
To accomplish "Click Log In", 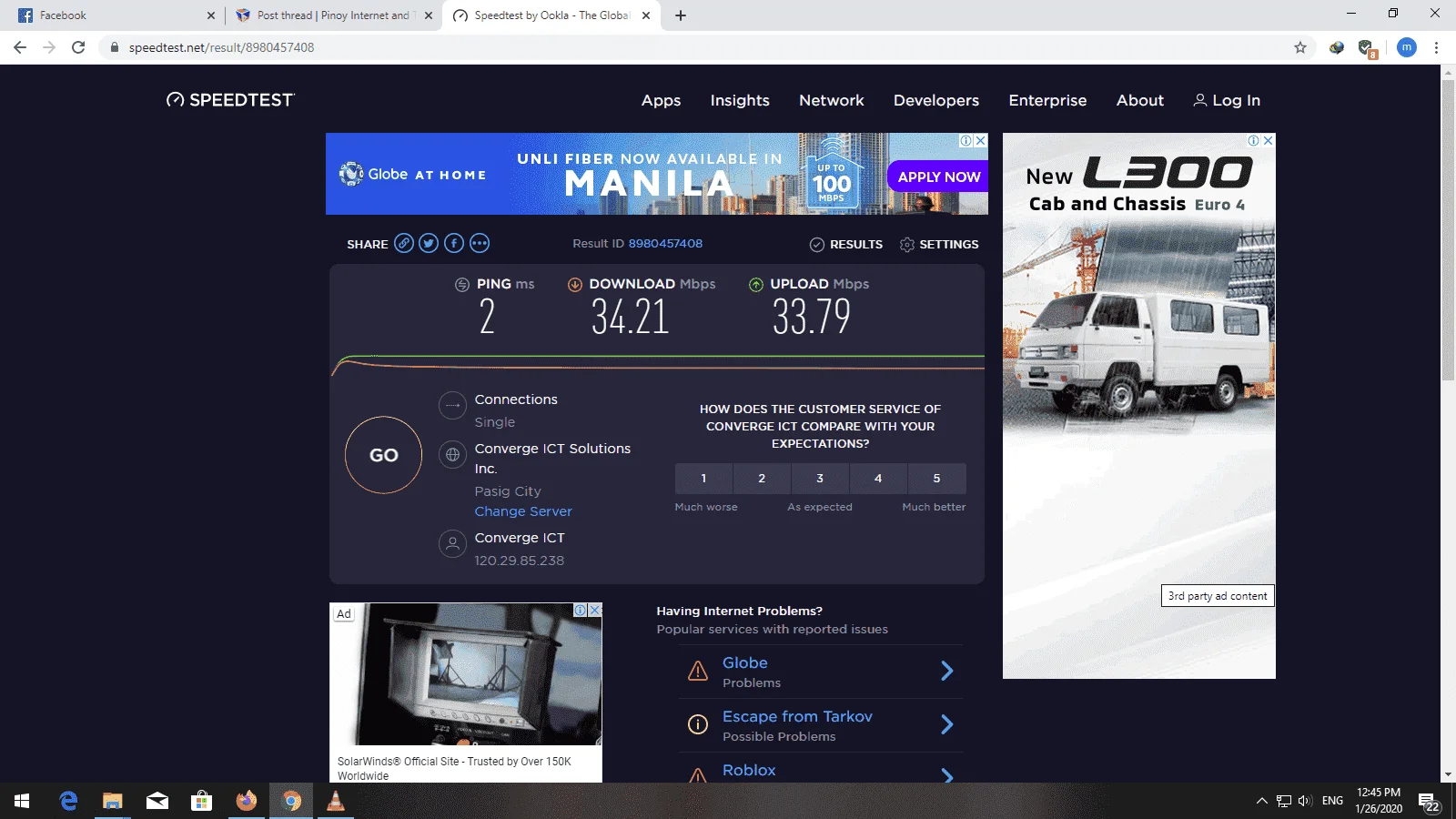I will 1227,101.
